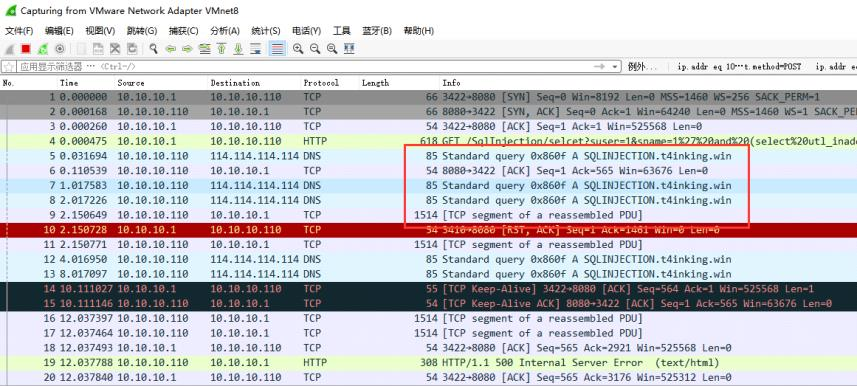The image size is (857, 386).
Task: Sort by the Info column header
Action: 648,83
